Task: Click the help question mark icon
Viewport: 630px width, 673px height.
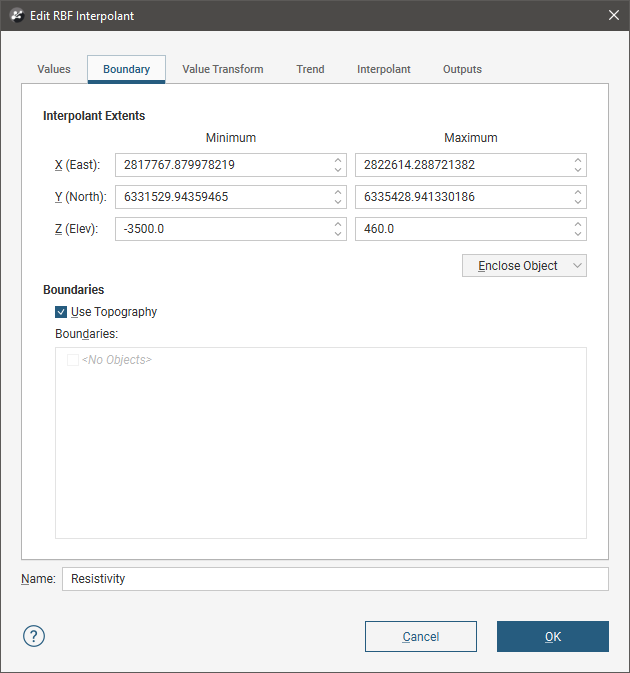Action: pos(34,636)
